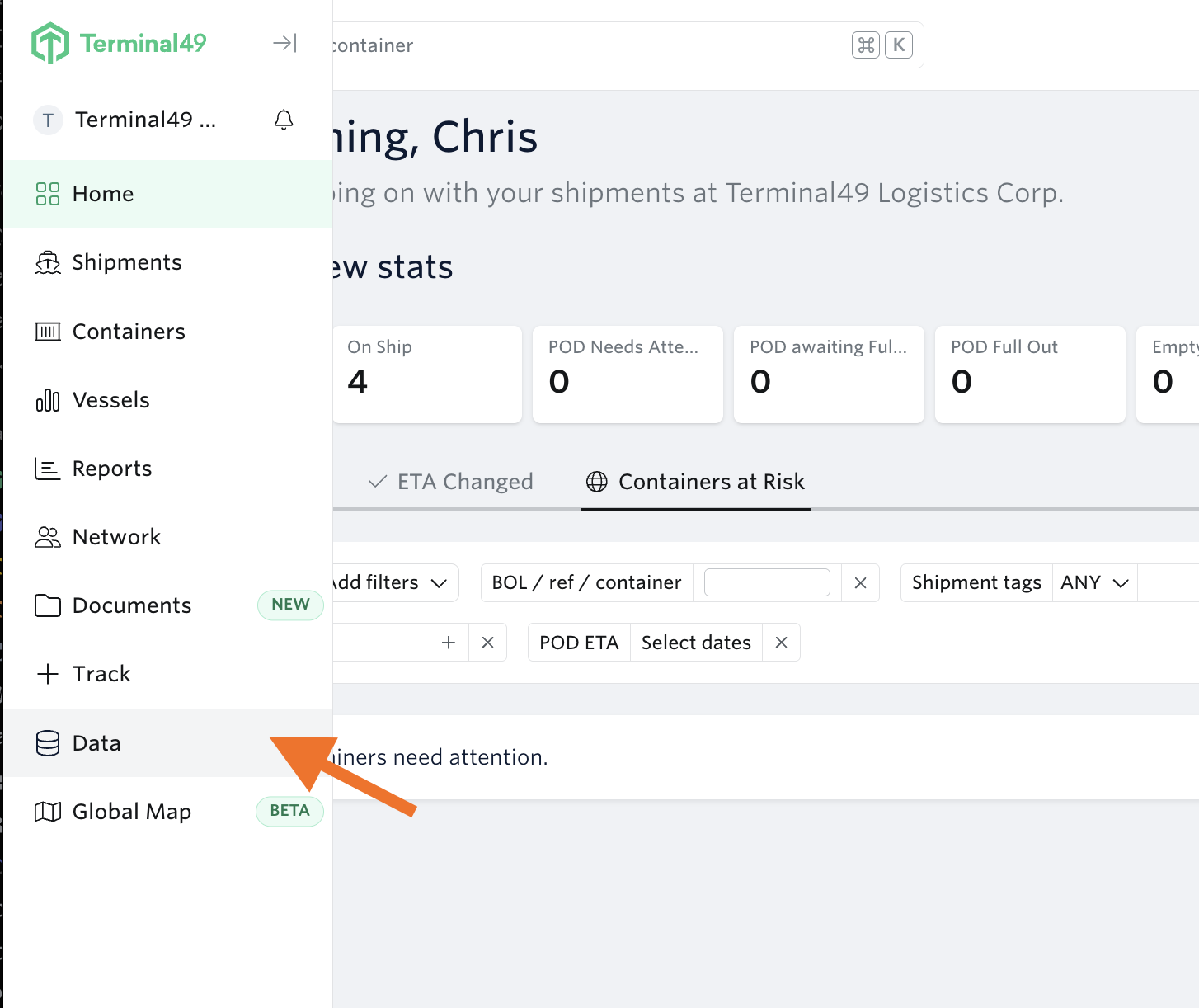Remove the POD ETA filter
The width and height of the screenshot is (1199, 1008).
782,643
